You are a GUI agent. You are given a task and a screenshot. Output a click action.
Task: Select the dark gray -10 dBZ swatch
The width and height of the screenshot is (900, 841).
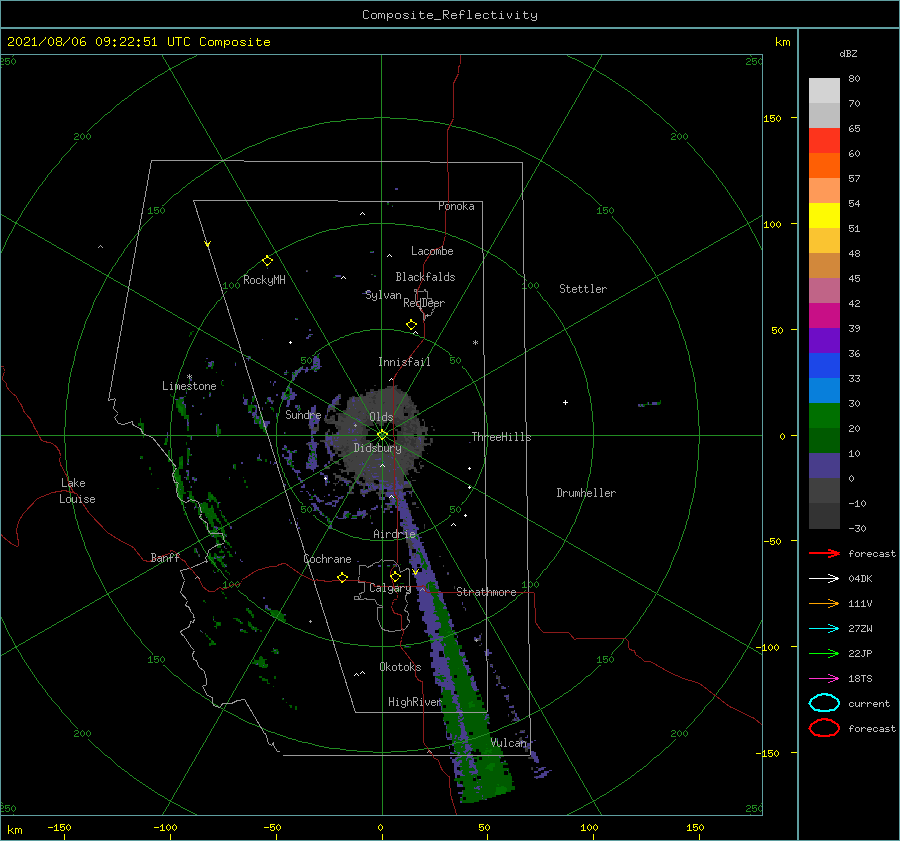[824, 516]
